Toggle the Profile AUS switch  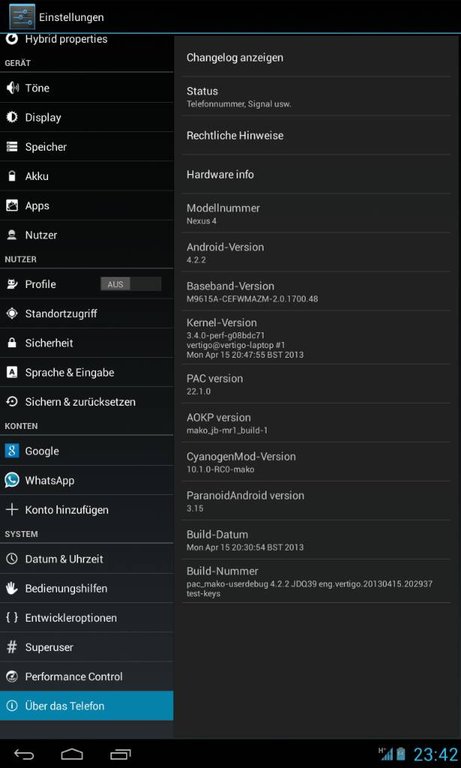coord(131,284)
